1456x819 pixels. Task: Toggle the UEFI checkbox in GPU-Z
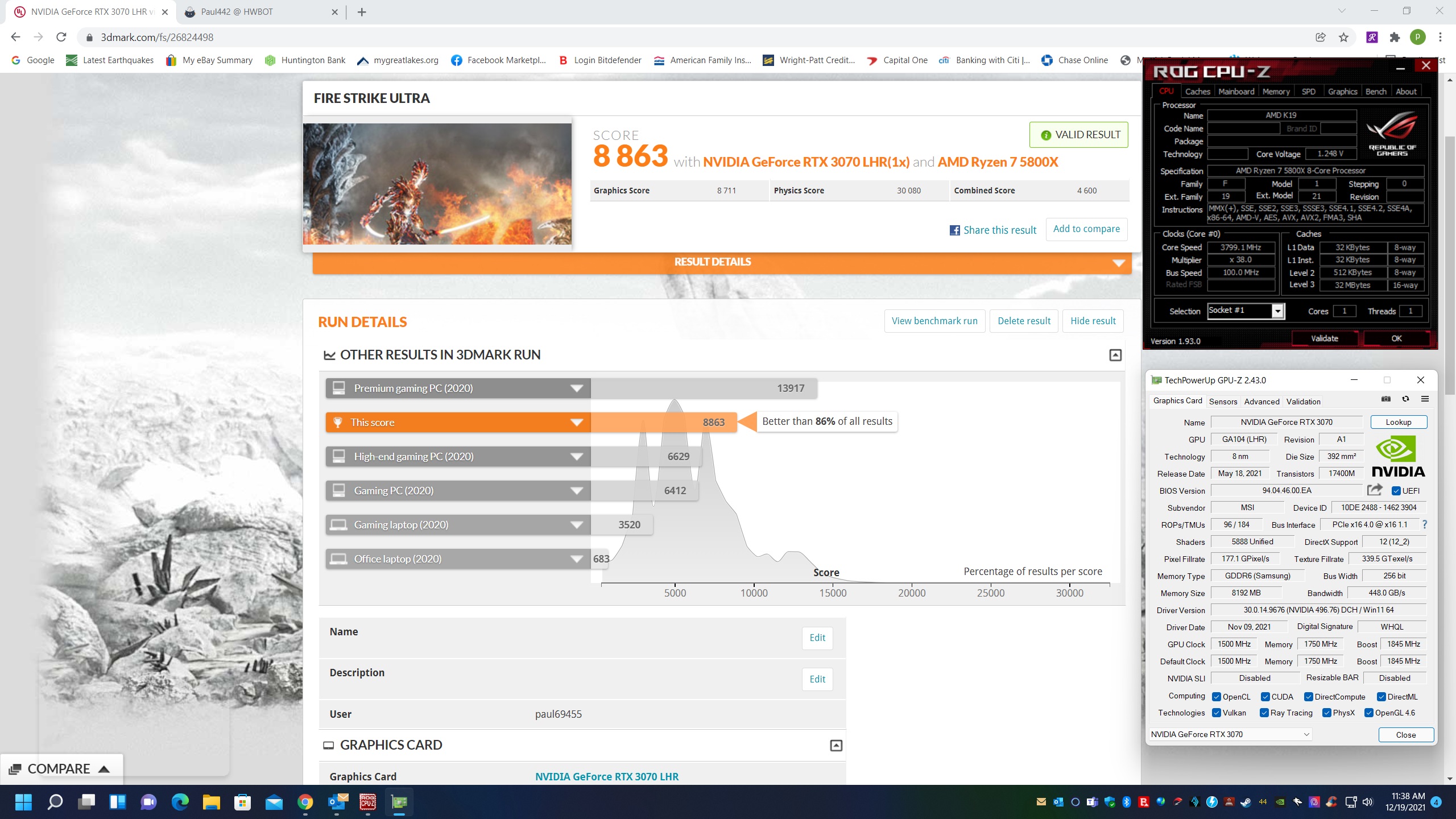[1396, 491]
